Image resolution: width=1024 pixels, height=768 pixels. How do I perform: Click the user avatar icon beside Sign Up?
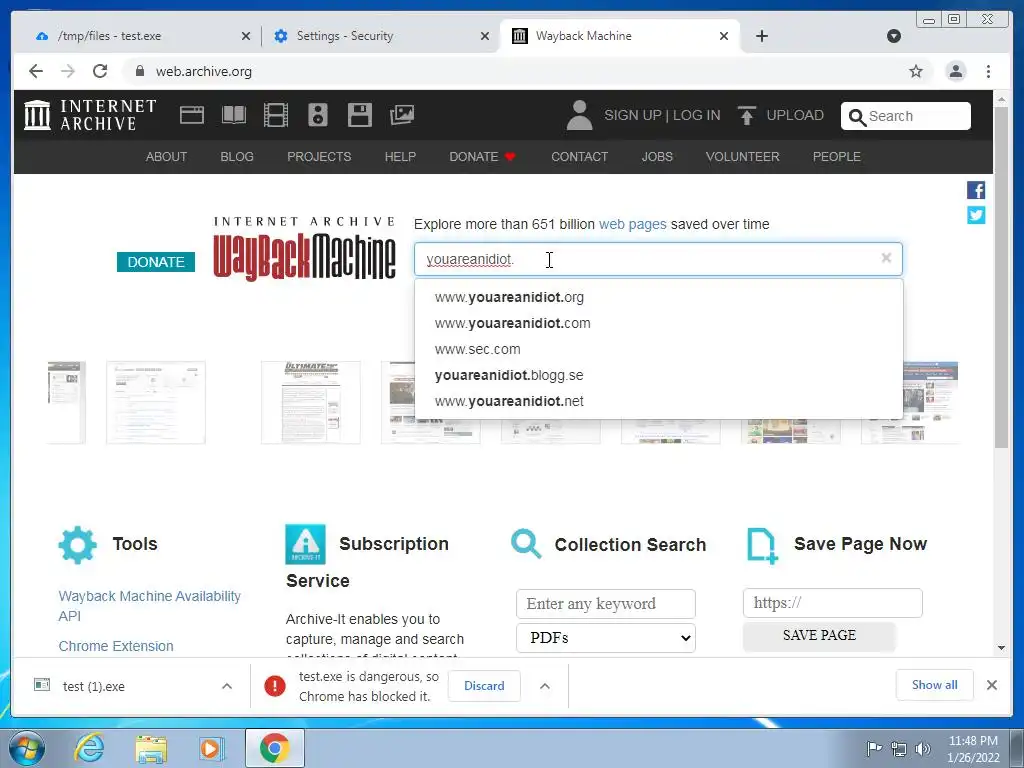(x=579, y=115)
